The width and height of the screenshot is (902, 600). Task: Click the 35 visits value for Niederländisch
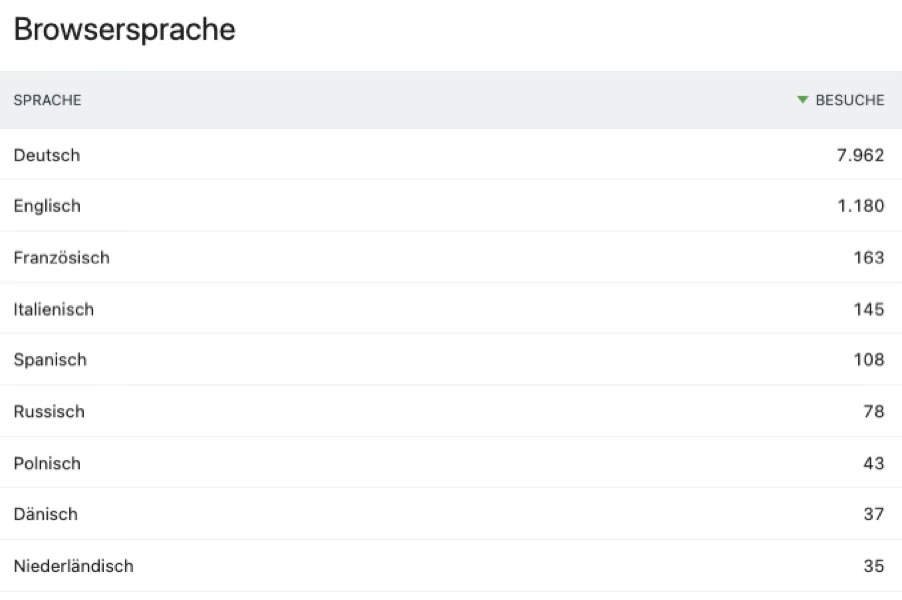pos(873,566)
